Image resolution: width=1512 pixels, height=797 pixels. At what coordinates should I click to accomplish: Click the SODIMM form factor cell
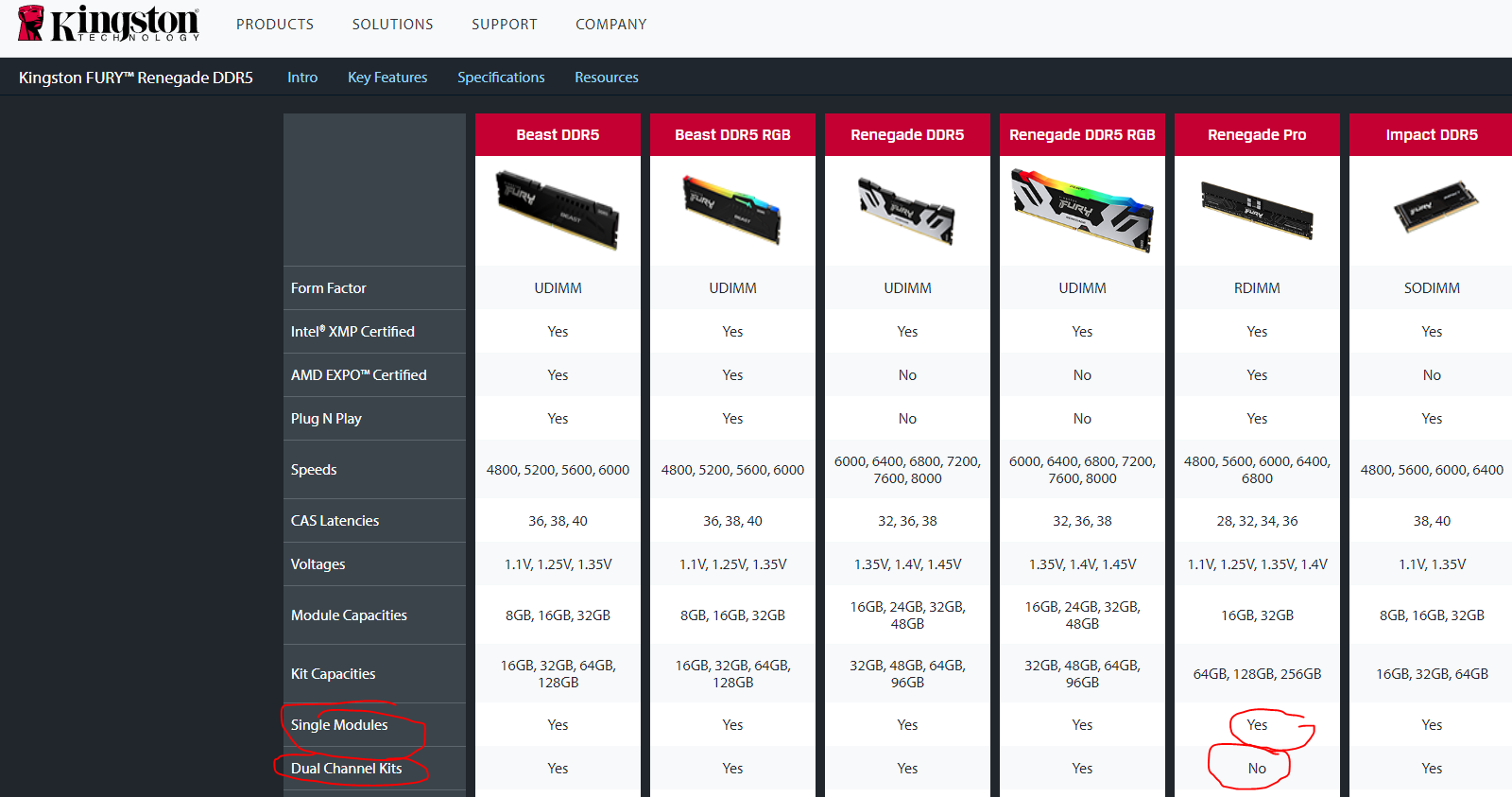(1431, 288)
